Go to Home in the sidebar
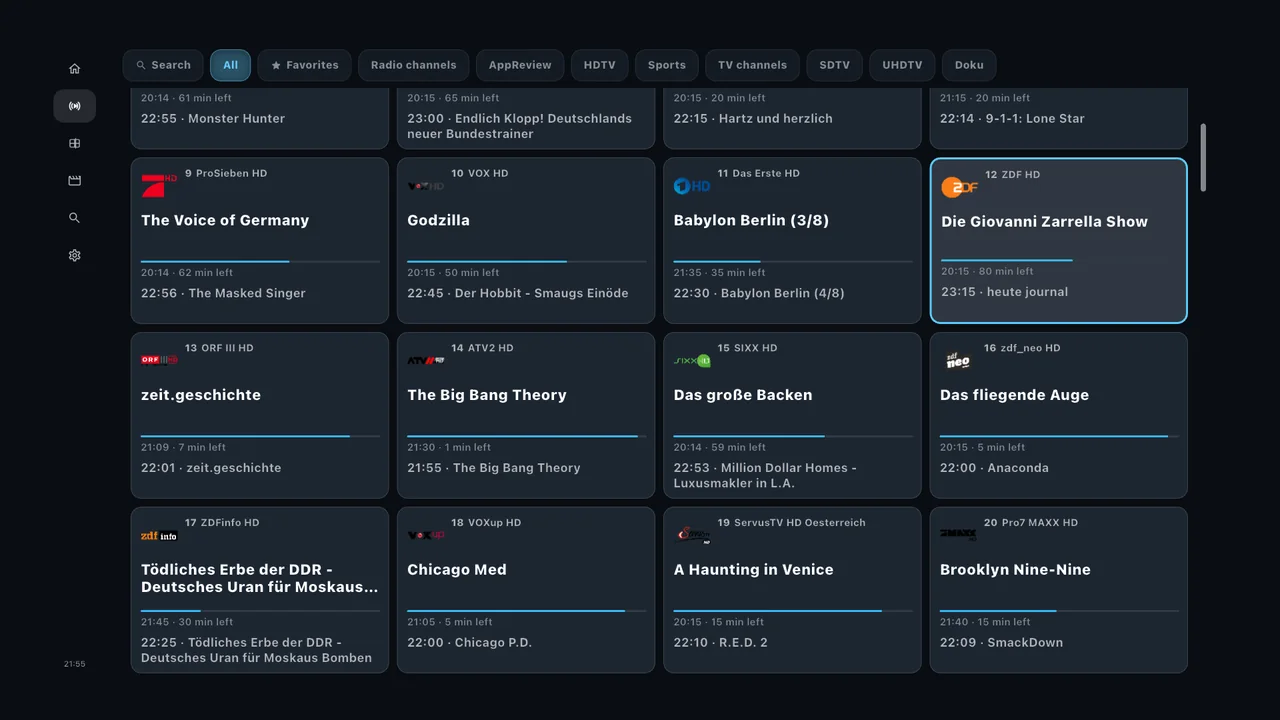Screen dimensions: 1280x720 coord(74,69)
